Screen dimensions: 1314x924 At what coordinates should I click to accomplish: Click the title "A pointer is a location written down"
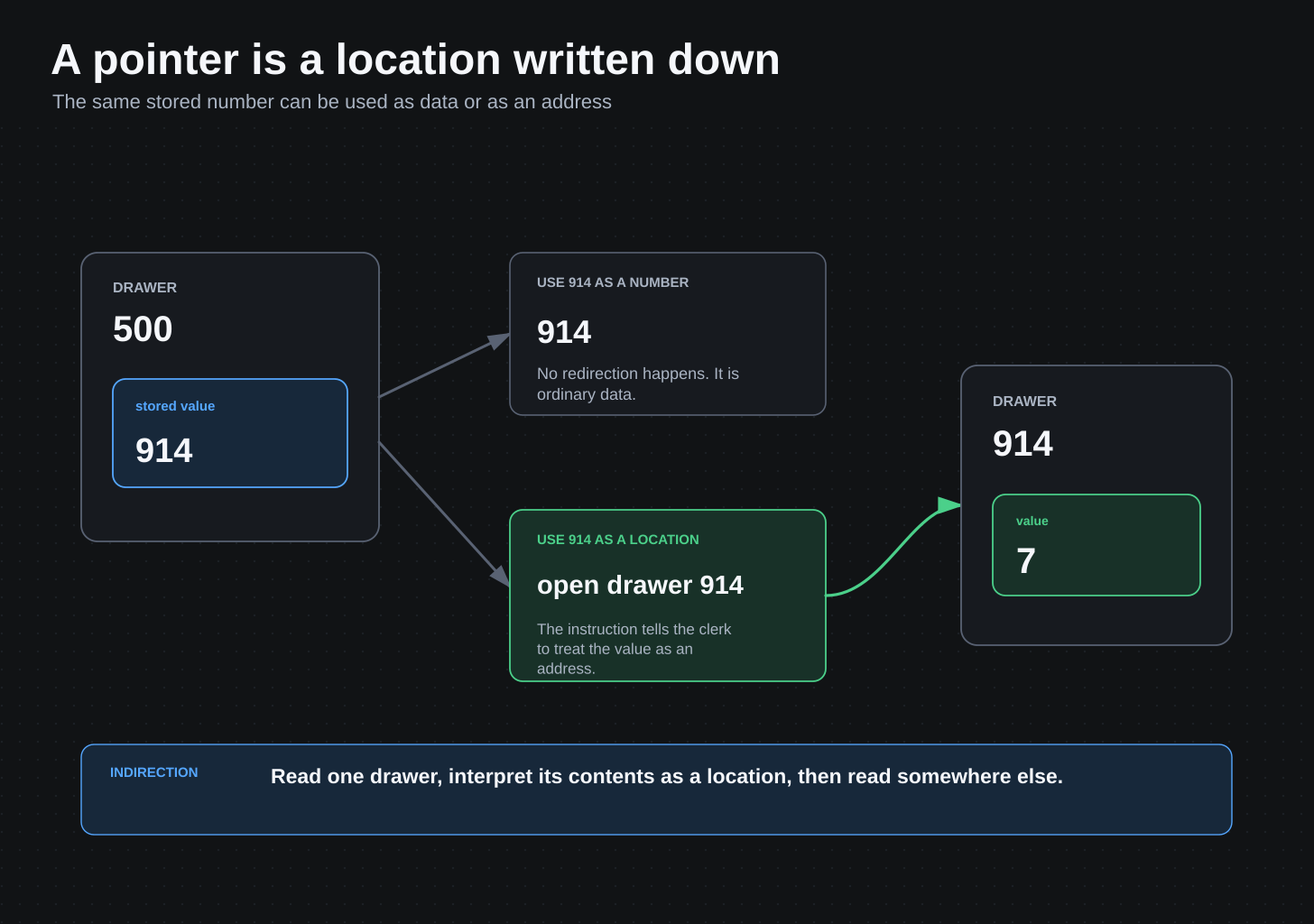coord(415,60)
